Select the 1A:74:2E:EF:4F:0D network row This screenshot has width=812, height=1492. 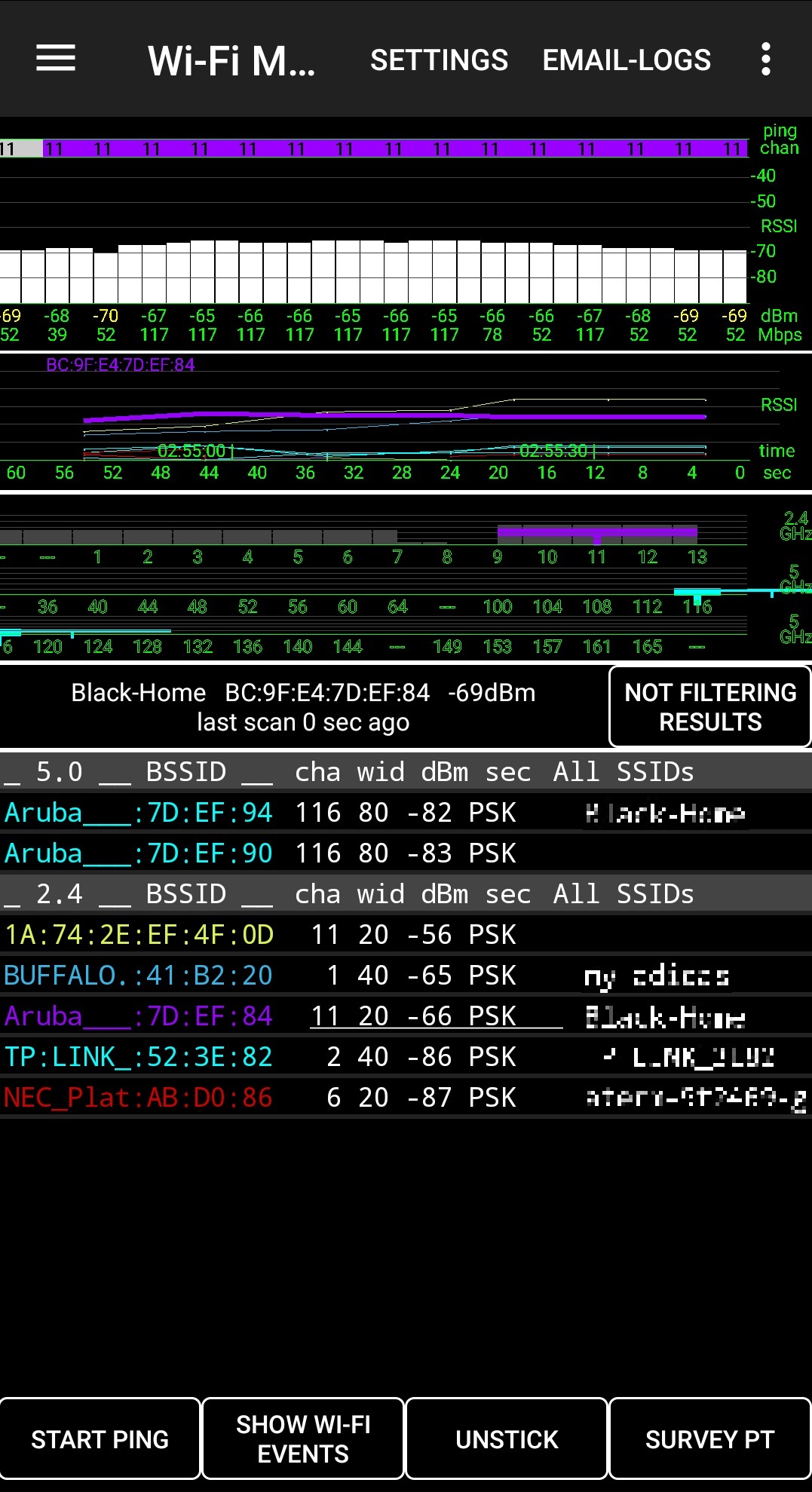point(406,934)
